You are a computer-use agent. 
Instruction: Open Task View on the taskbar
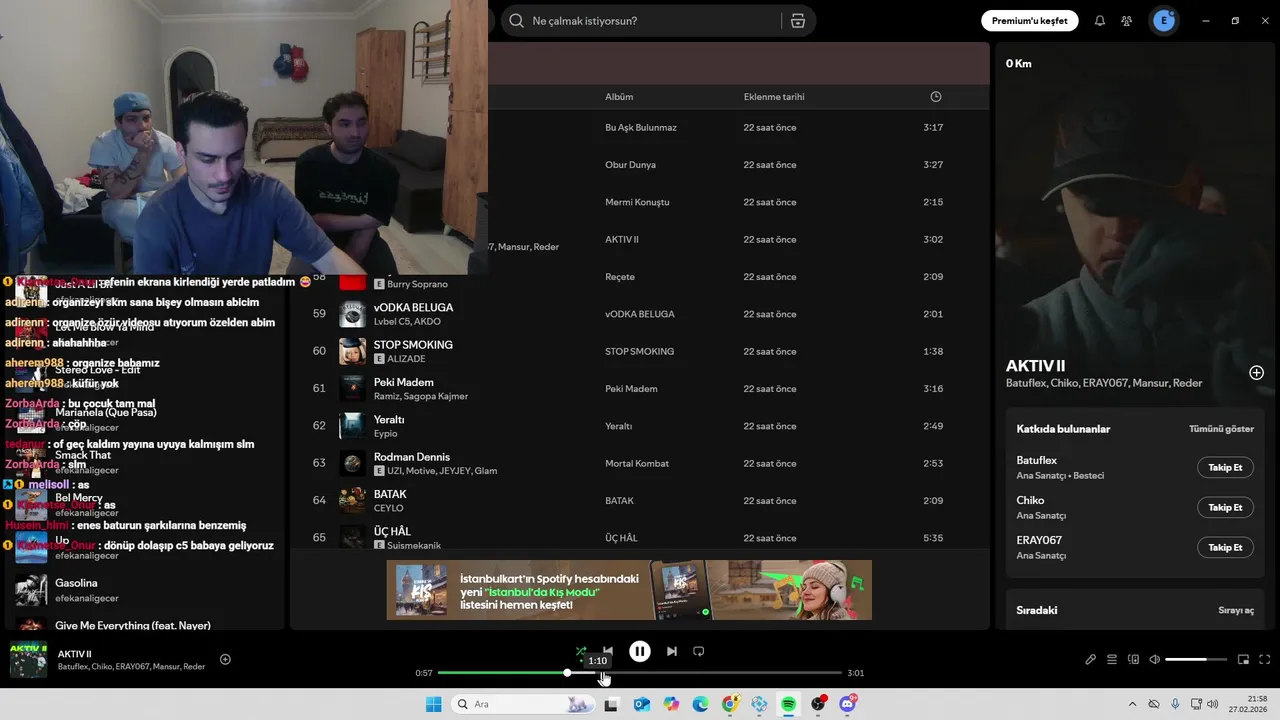point(611,704)
